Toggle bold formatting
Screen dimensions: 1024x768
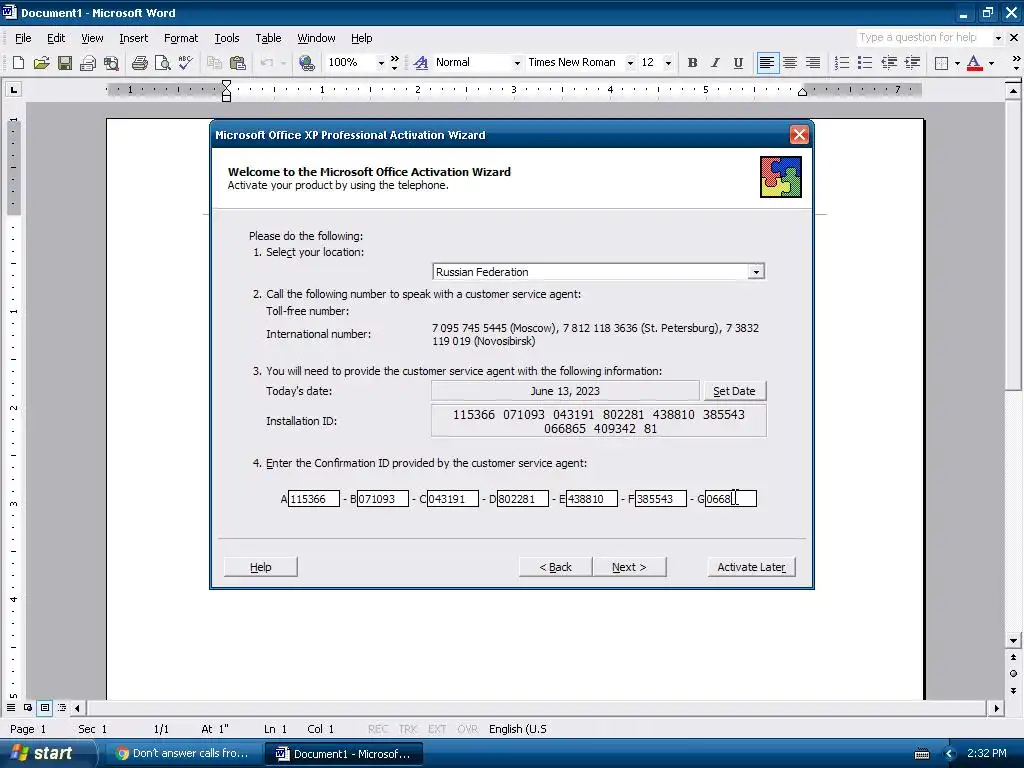tap(692, 63)
